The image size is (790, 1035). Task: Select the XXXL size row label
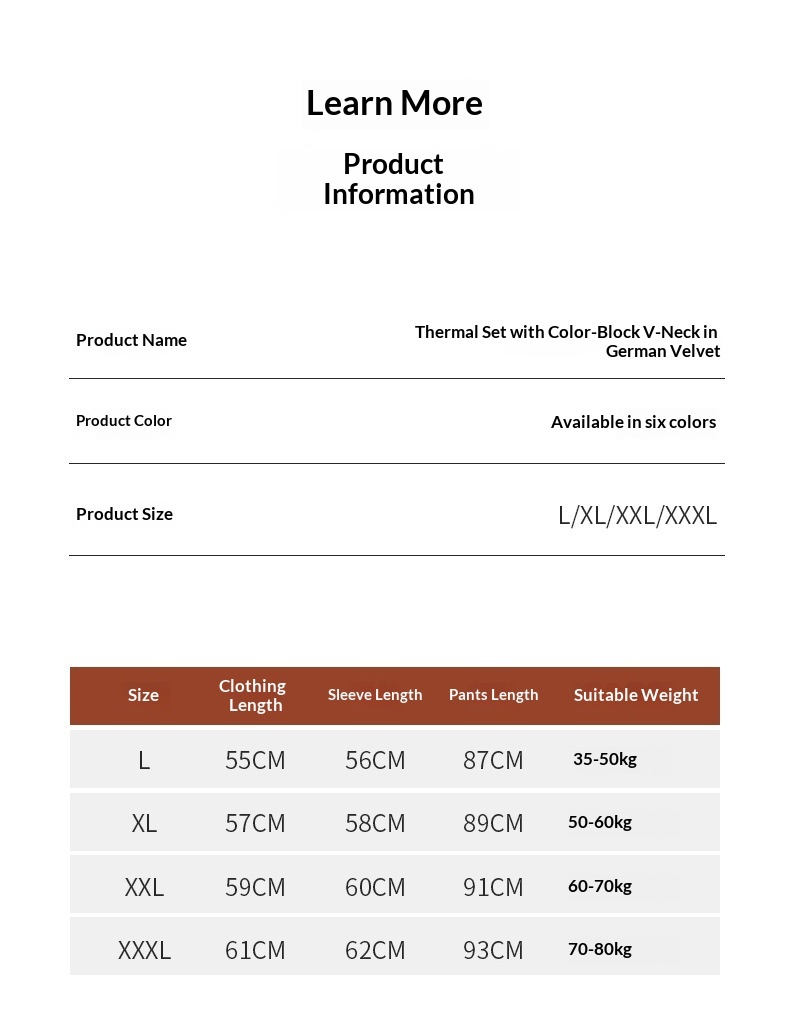(144, 951)
